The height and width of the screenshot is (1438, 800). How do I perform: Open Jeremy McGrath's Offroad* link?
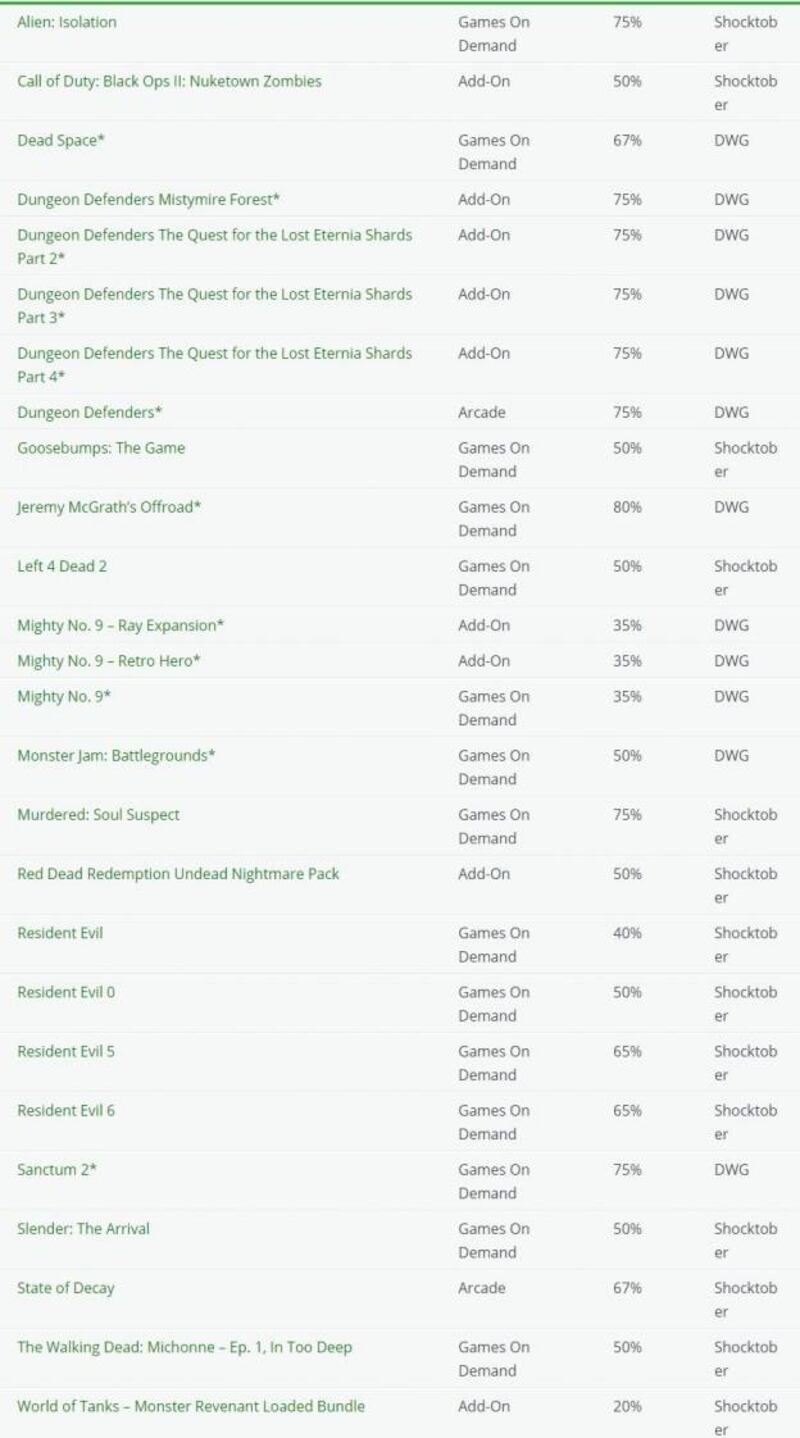pyautogui.click(x=109, y=508)
